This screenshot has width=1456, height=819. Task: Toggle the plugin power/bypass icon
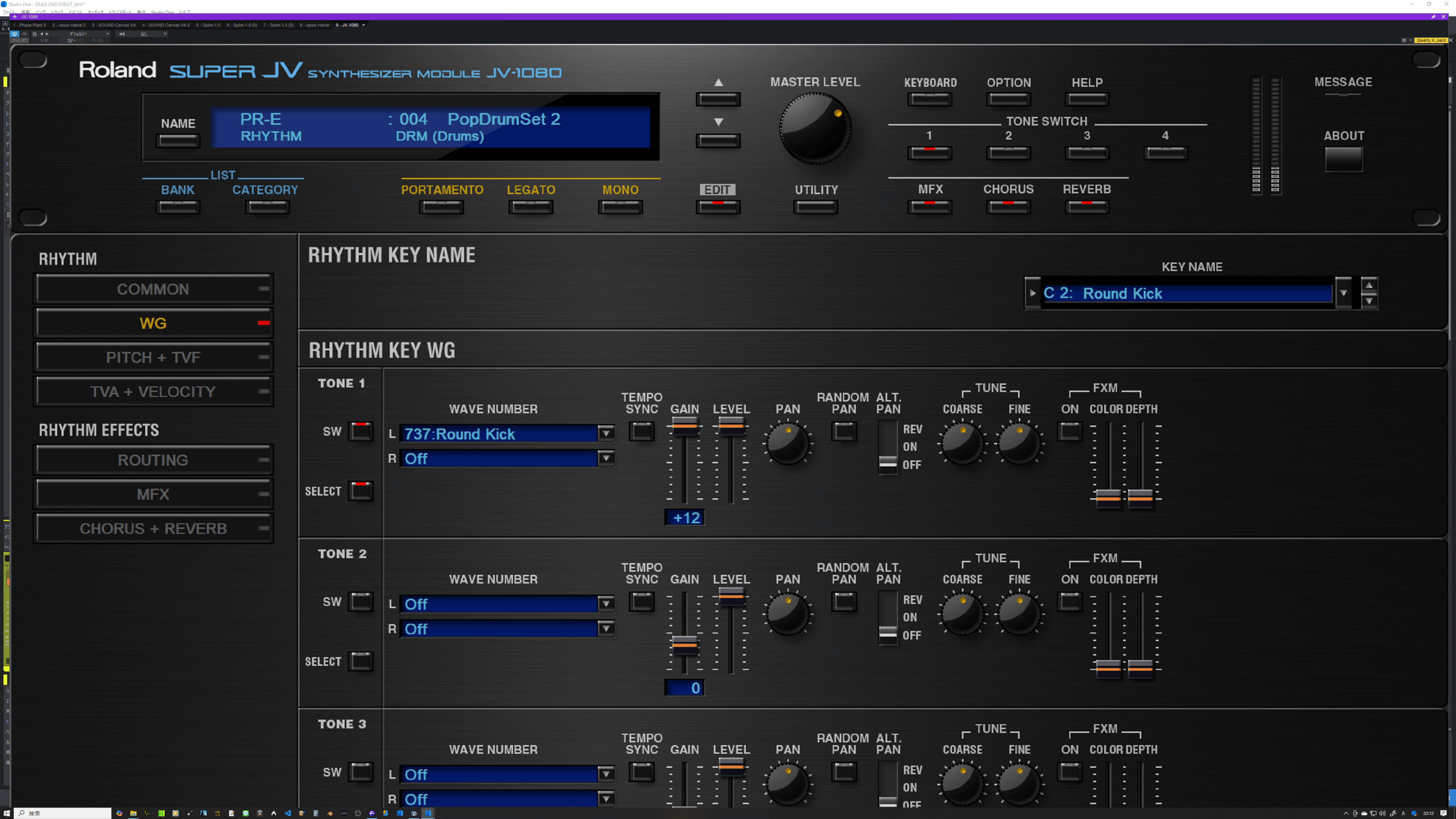tap(15, 34)
